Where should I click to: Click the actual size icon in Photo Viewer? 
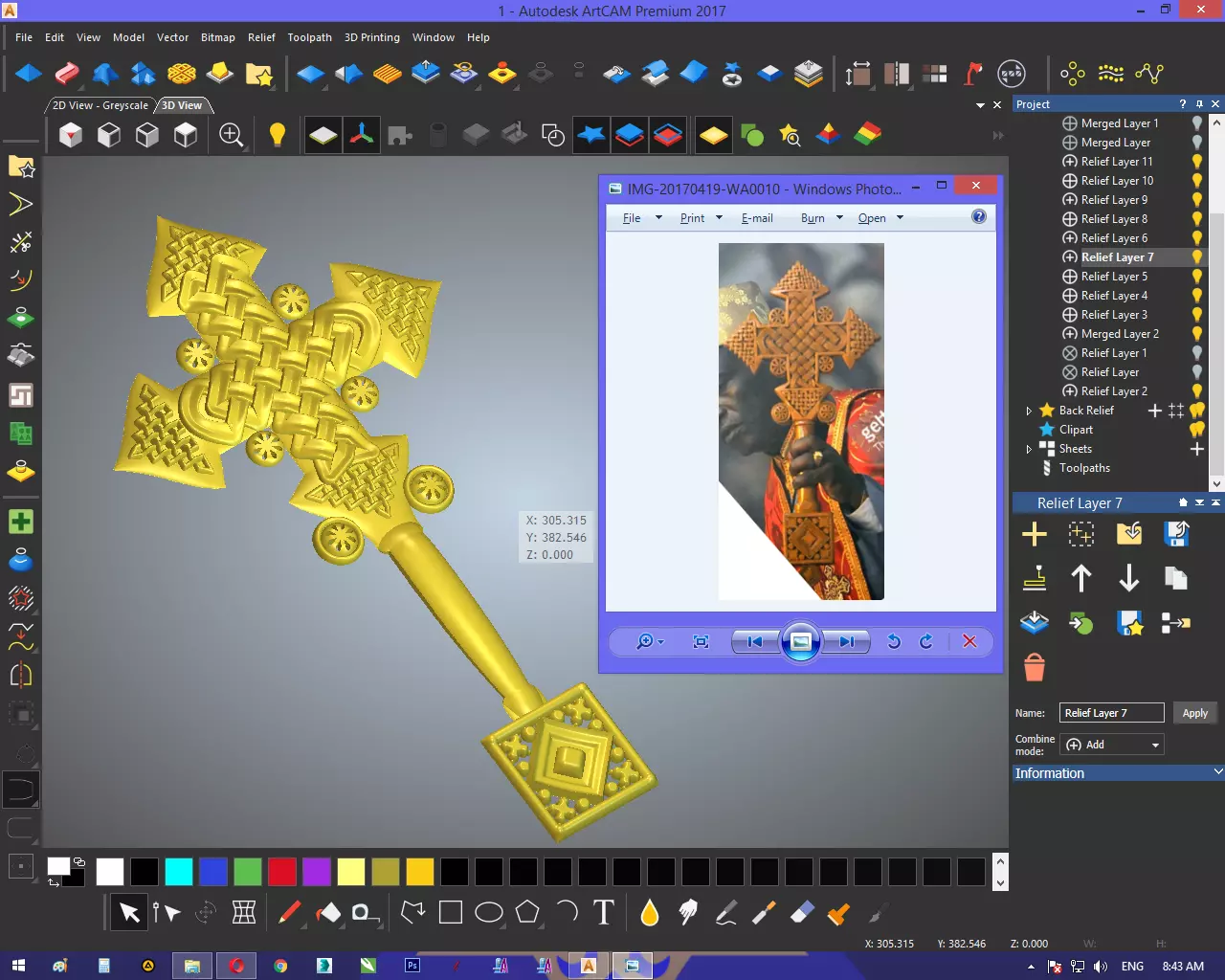(701, 641)
